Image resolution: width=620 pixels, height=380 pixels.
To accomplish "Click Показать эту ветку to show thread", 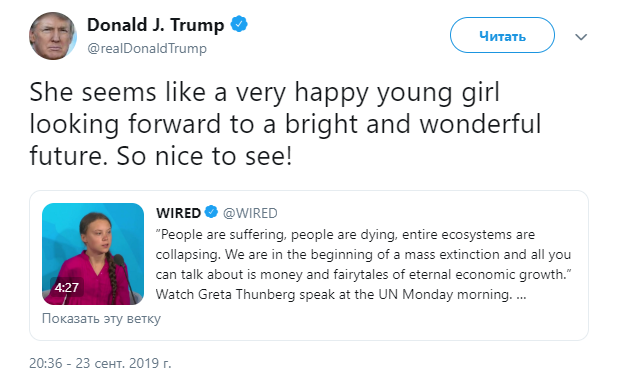I will click(x=101, y=318).
